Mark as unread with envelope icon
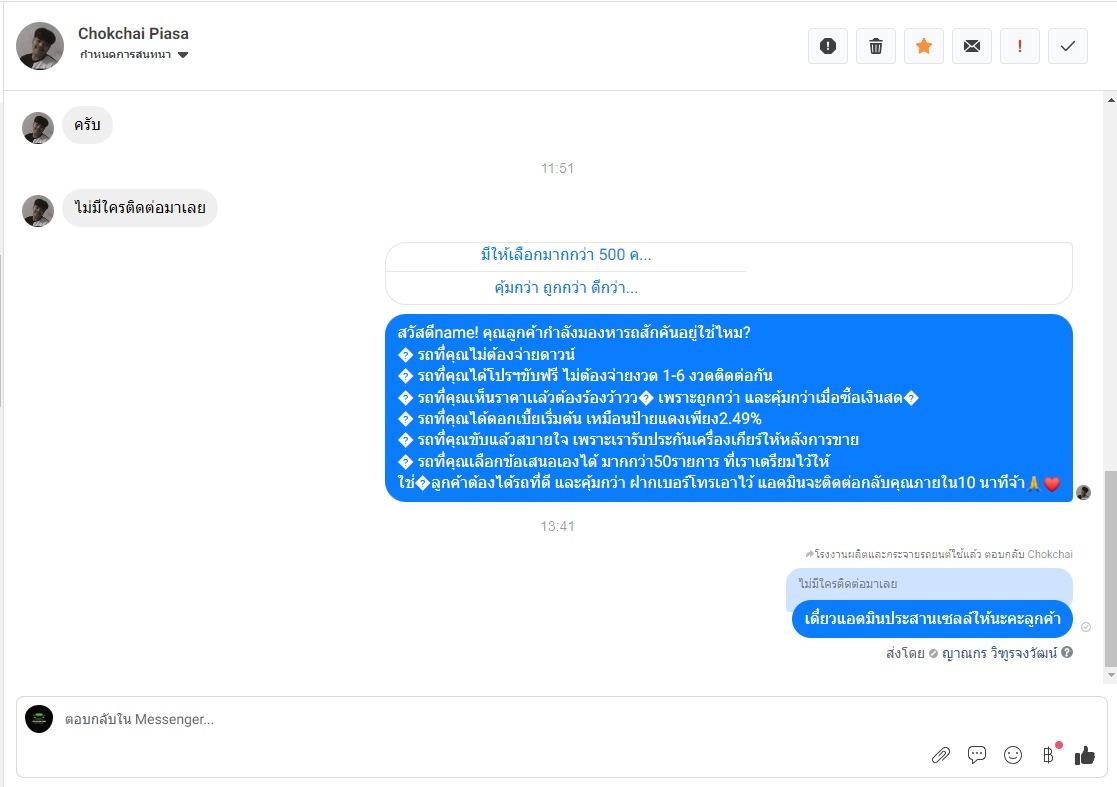Image resolution: width=1117 pixels, height=787 pixels. coord(972,46)
